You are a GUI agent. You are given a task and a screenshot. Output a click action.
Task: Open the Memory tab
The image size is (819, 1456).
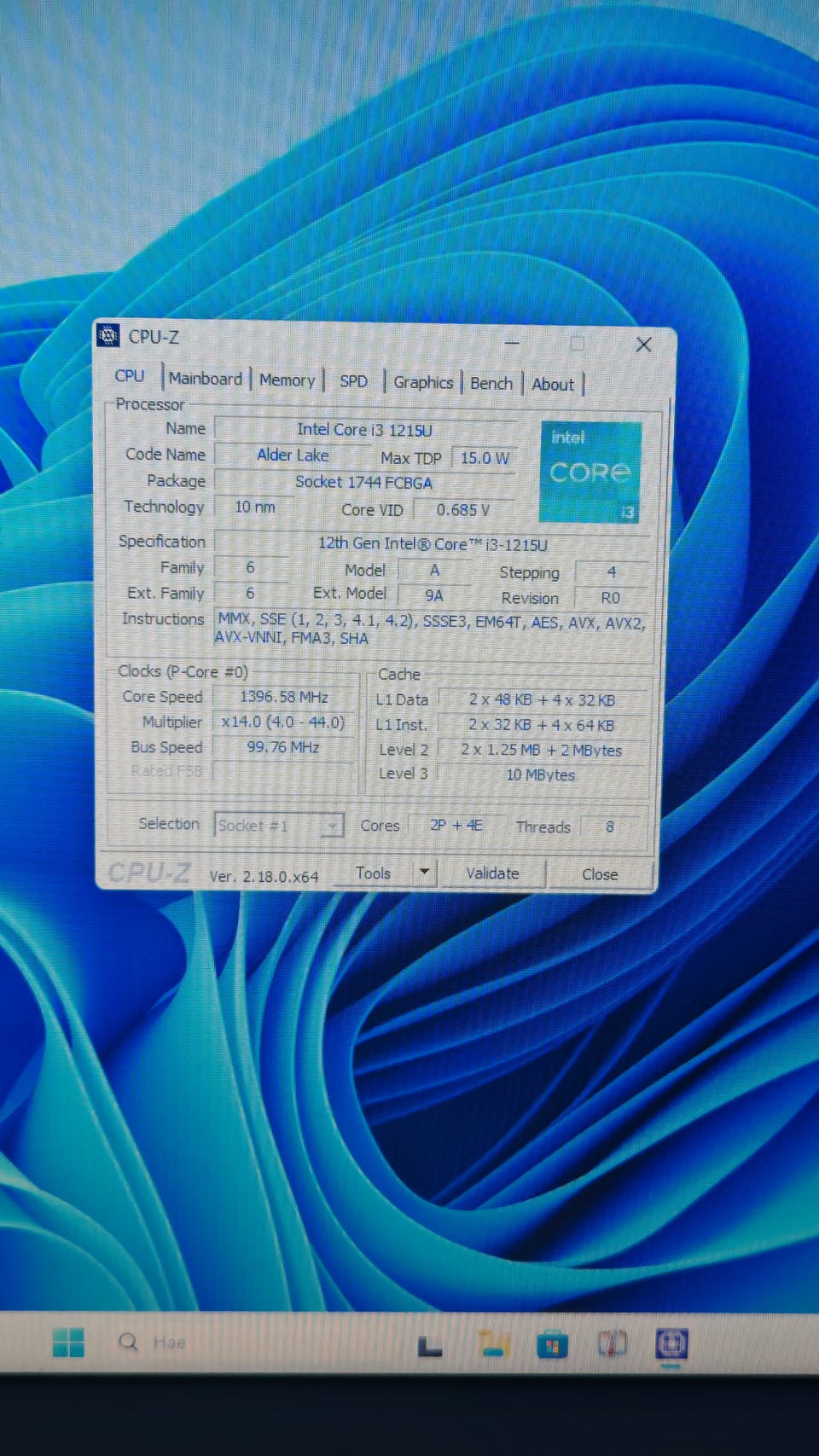pyautogui.click(x=288, y=380)
